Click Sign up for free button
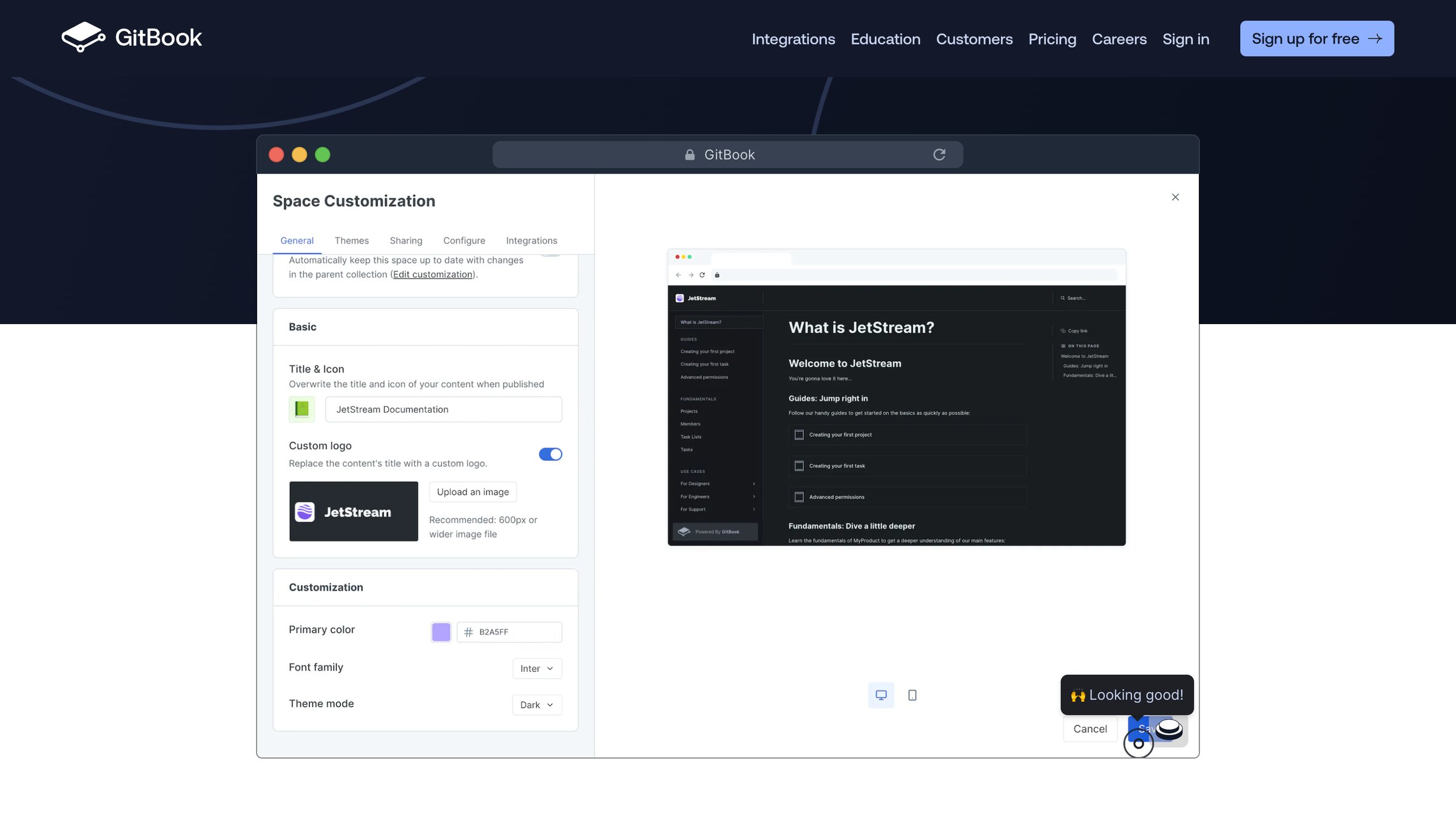The width and height of the screenshot is (1456, 837). (1317, 39)
